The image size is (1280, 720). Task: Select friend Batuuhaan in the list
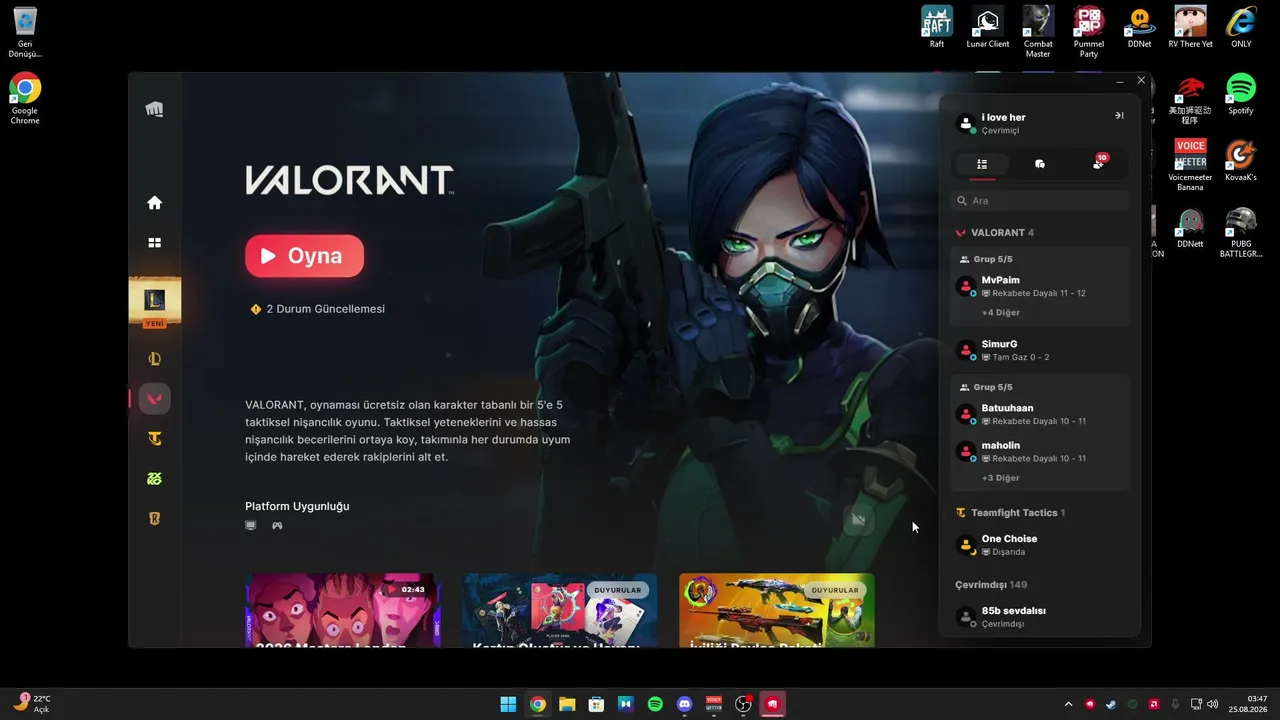click(x=1040, y=414)
